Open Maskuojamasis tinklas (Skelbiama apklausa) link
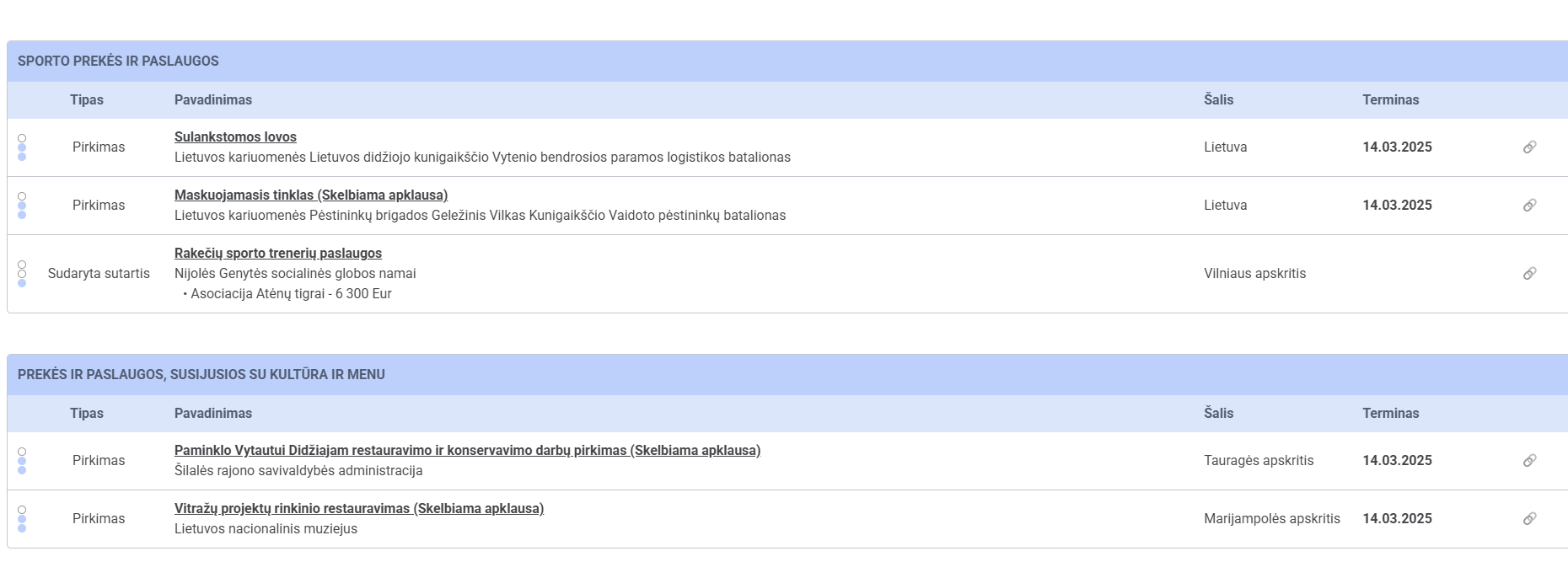The width and height of the screenshot is (1568, 578). coord(310,195)
